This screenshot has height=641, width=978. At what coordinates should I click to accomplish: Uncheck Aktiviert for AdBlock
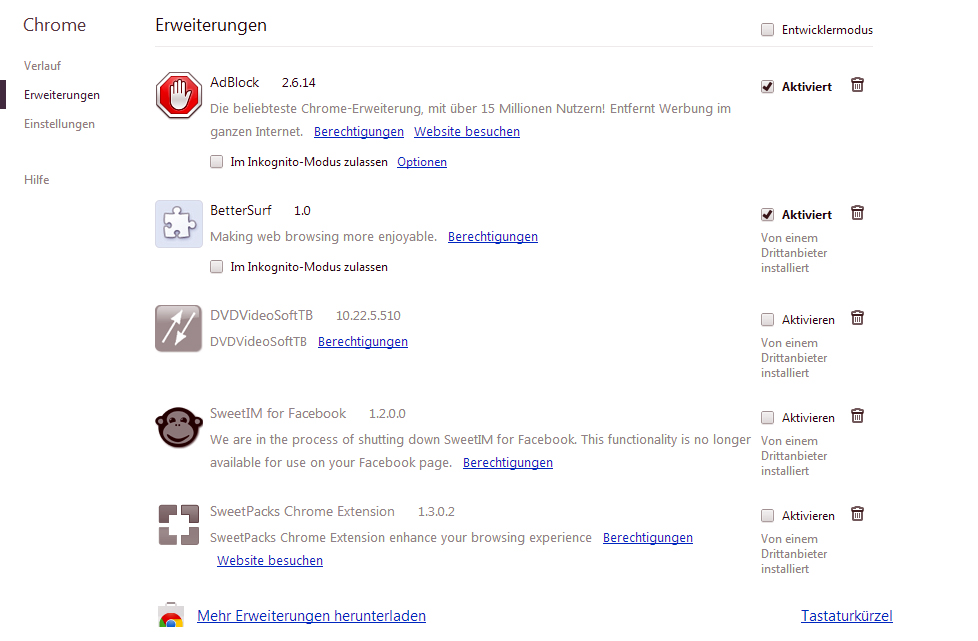767,87
